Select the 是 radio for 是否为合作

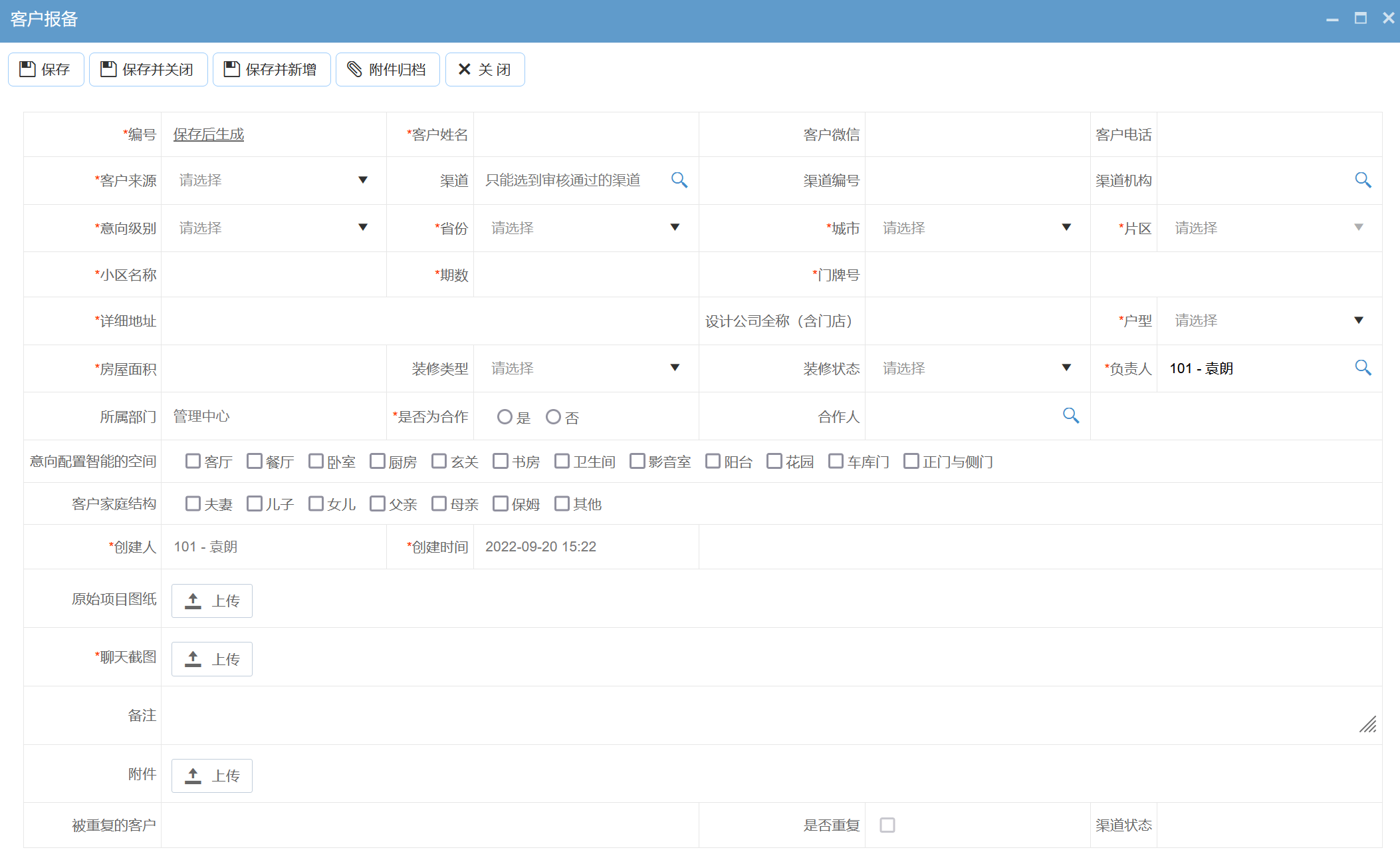(505, 417)
